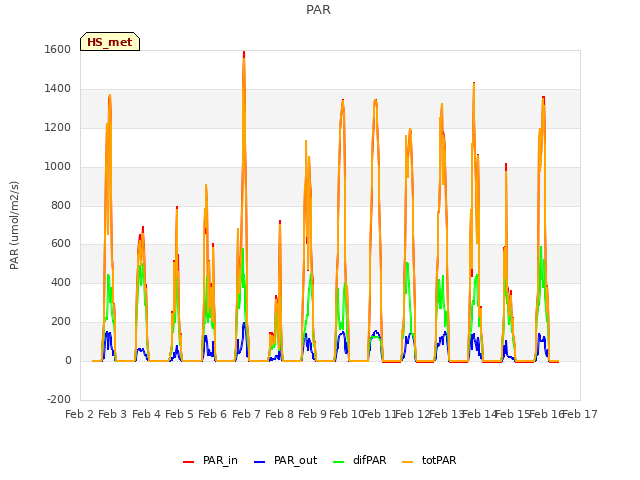Image resolution: width=640 pixels, height=480 pixels.
Task: Click the 400 y-axis tick label
Action: pyautogui.click(x=61, y=282)
